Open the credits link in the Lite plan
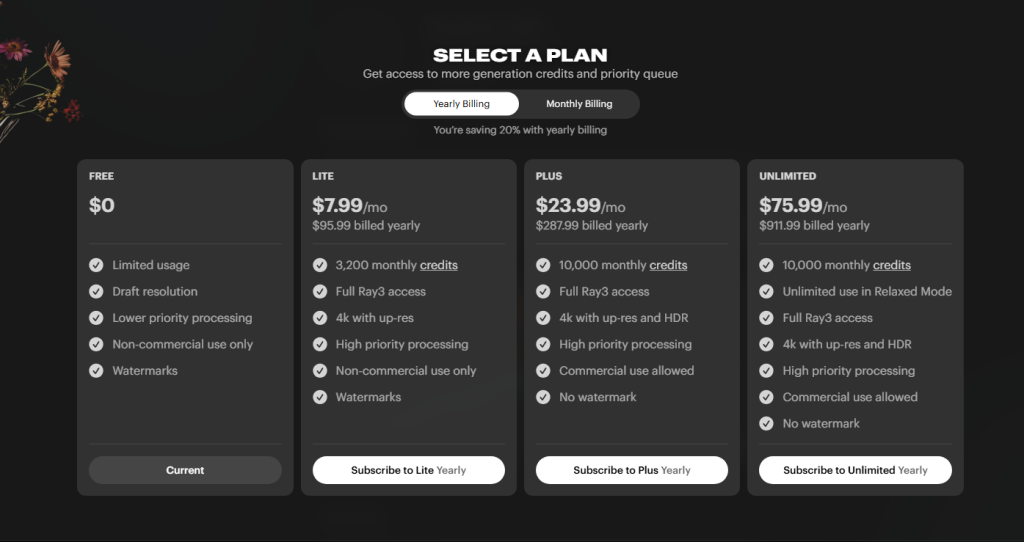This screenshot has height=542, width=1024. 439,265
